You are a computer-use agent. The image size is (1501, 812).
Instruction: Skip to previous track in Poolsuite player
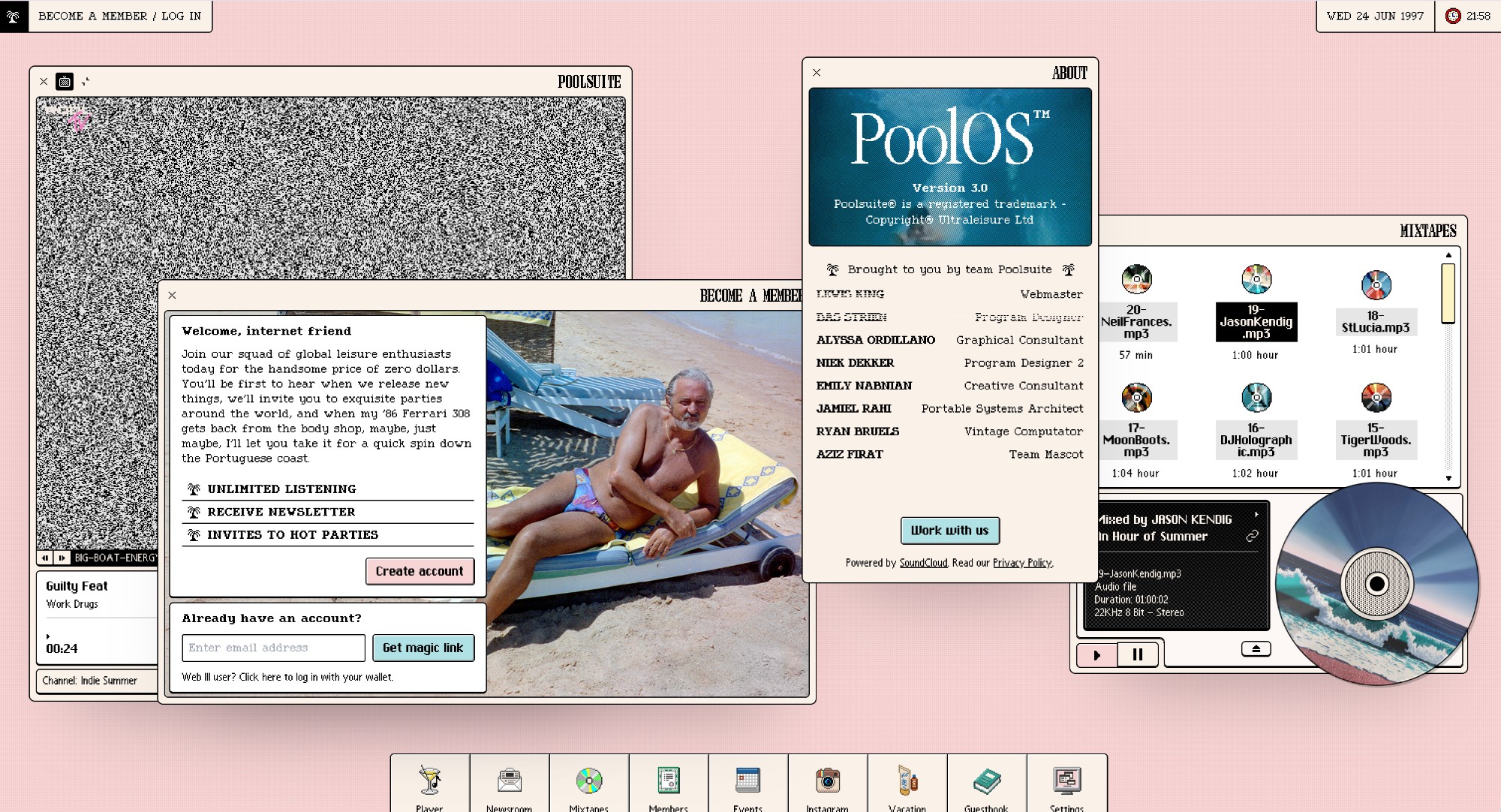click(46, 558)
